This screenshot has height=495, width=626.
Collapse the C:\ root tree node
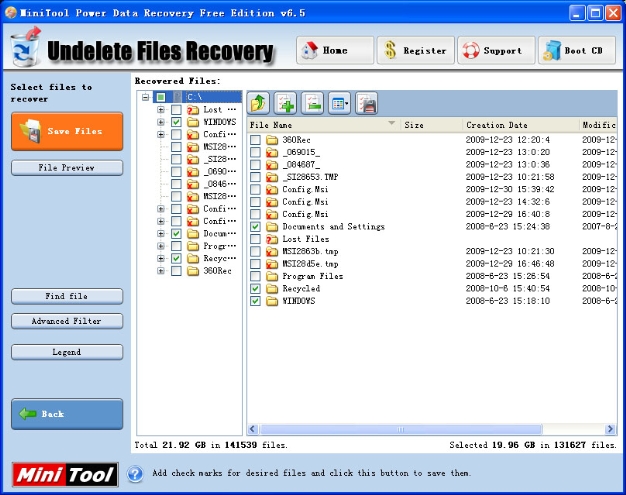(x=146, y=97)
